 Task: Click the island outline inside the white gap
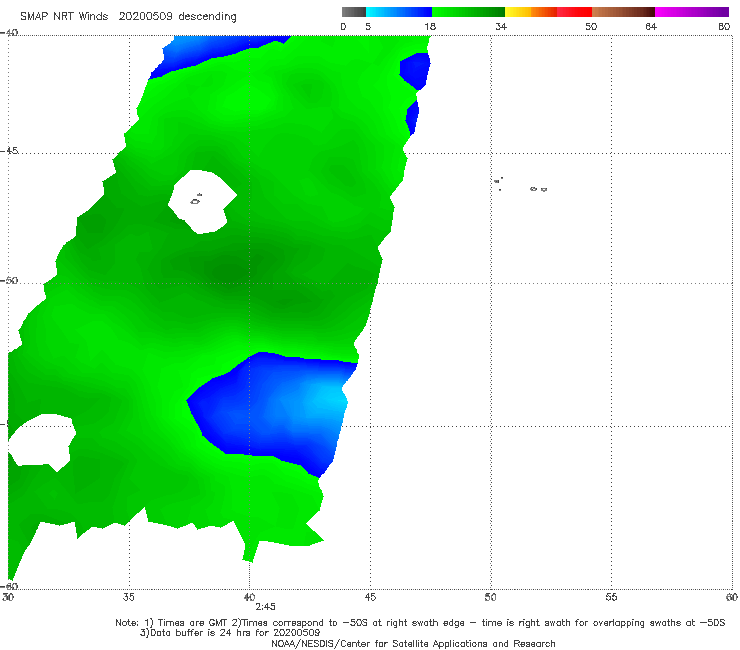196,199
